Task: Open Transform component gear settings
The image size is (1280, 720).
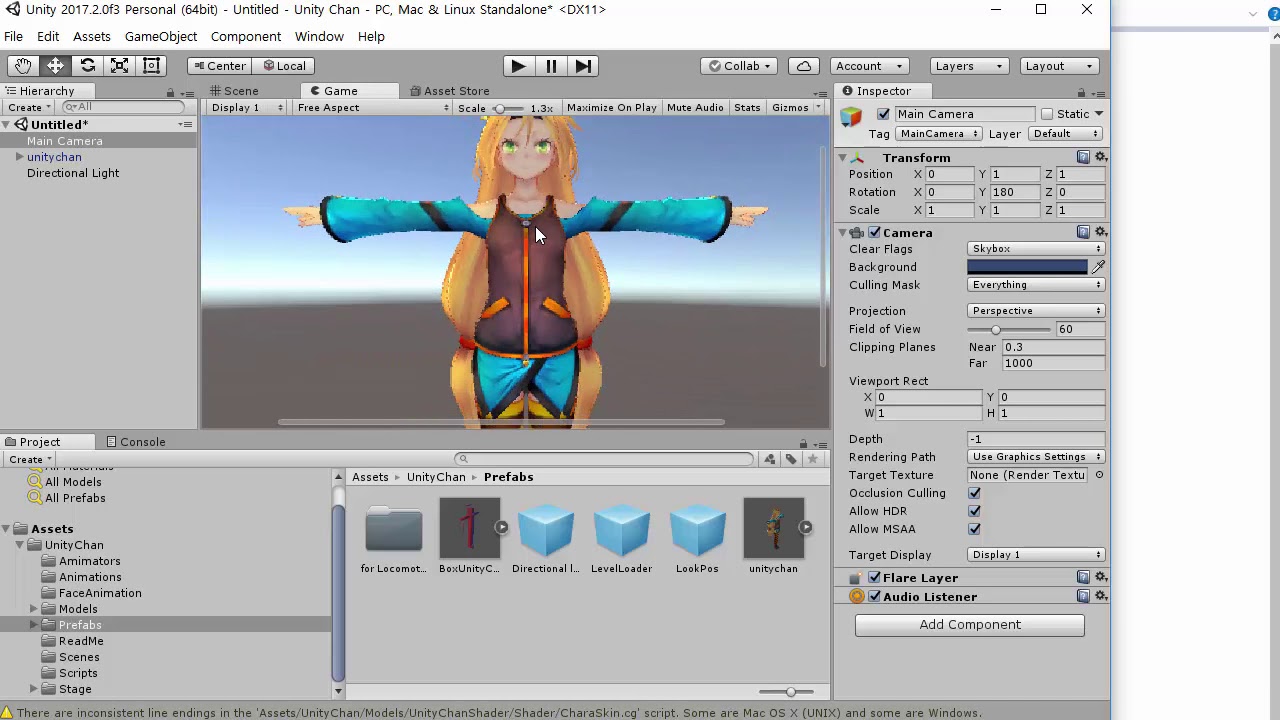Action: [1100, 157]
